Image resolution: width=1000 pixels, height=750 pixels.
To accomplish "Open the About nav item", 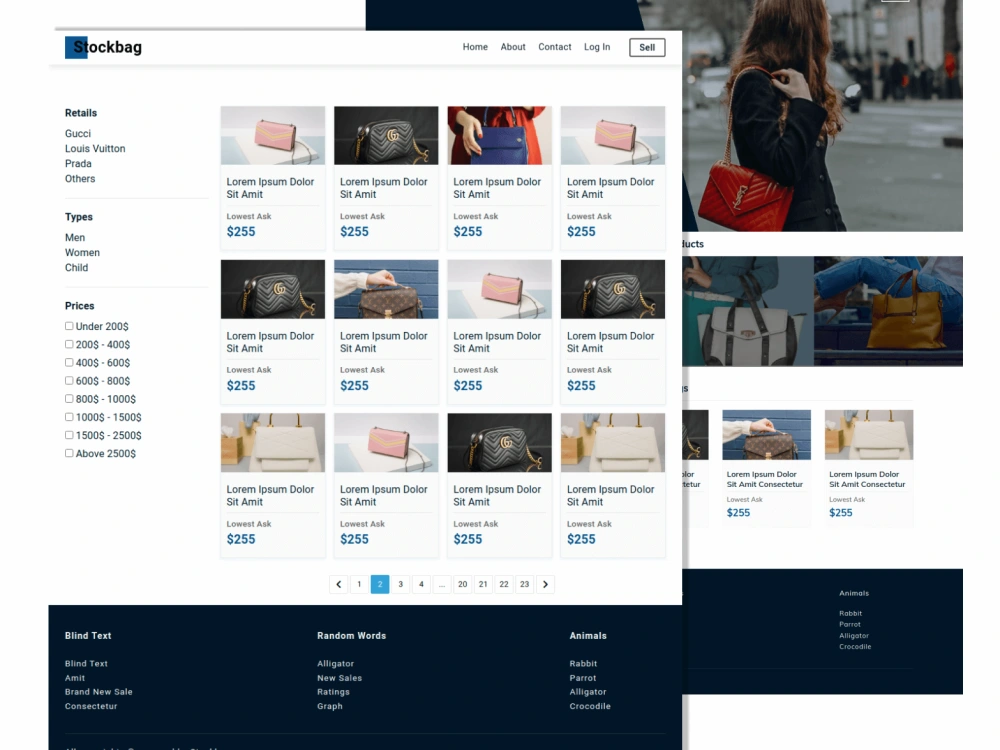I will [x=513, y=47].
